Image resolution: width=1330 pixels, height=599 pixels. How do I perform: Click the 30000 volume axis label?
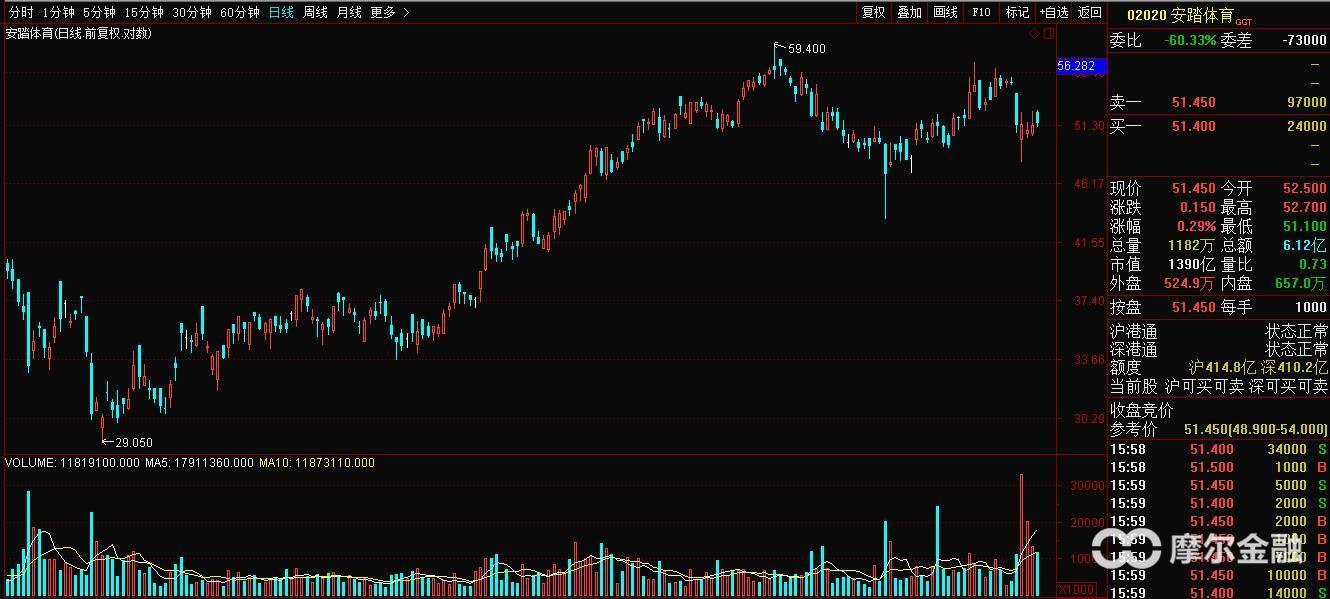1087,485
